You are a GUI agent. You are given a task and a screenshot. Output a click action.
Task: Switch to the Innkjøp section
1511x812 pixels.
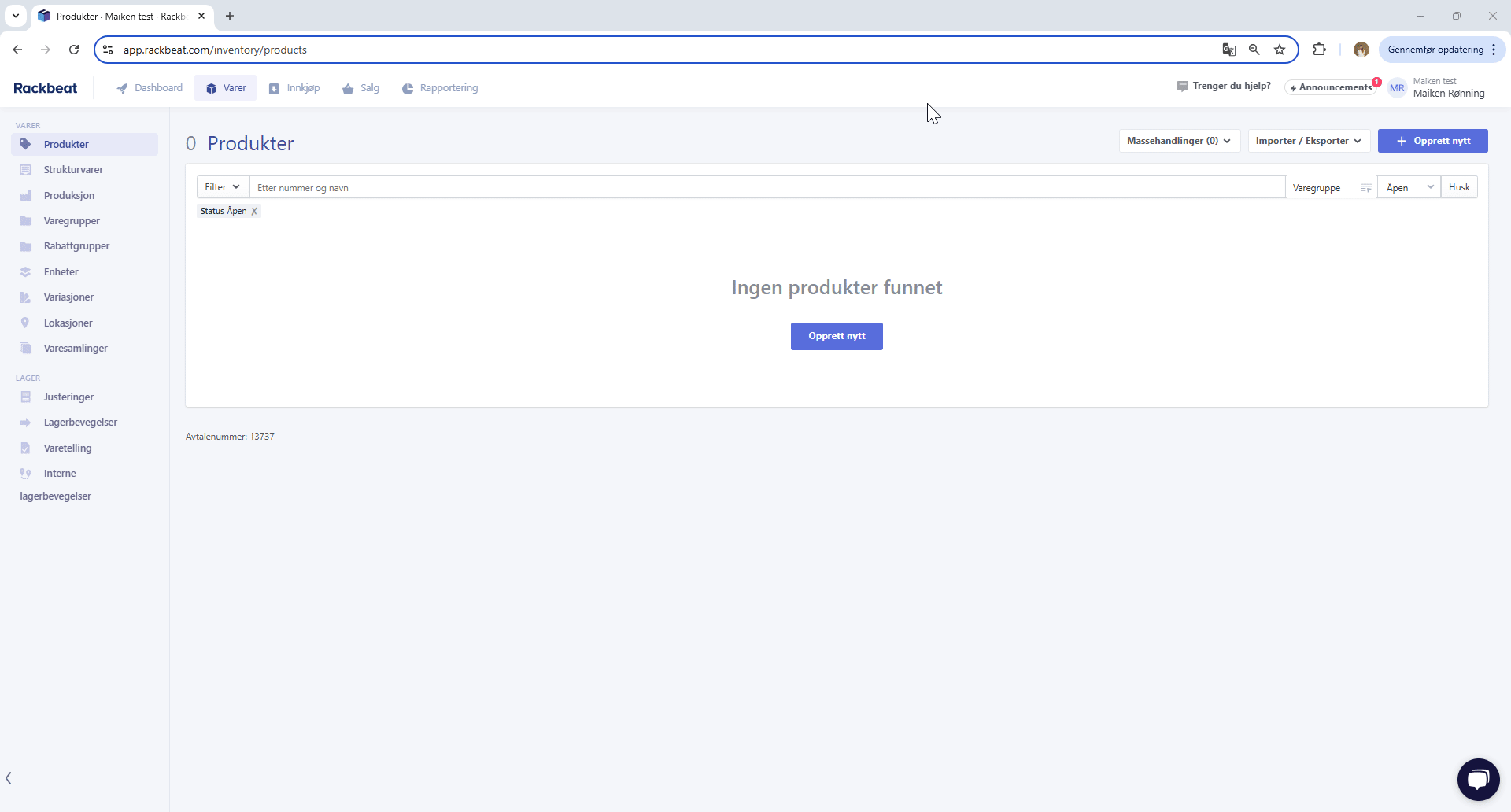tap(294, 88)
